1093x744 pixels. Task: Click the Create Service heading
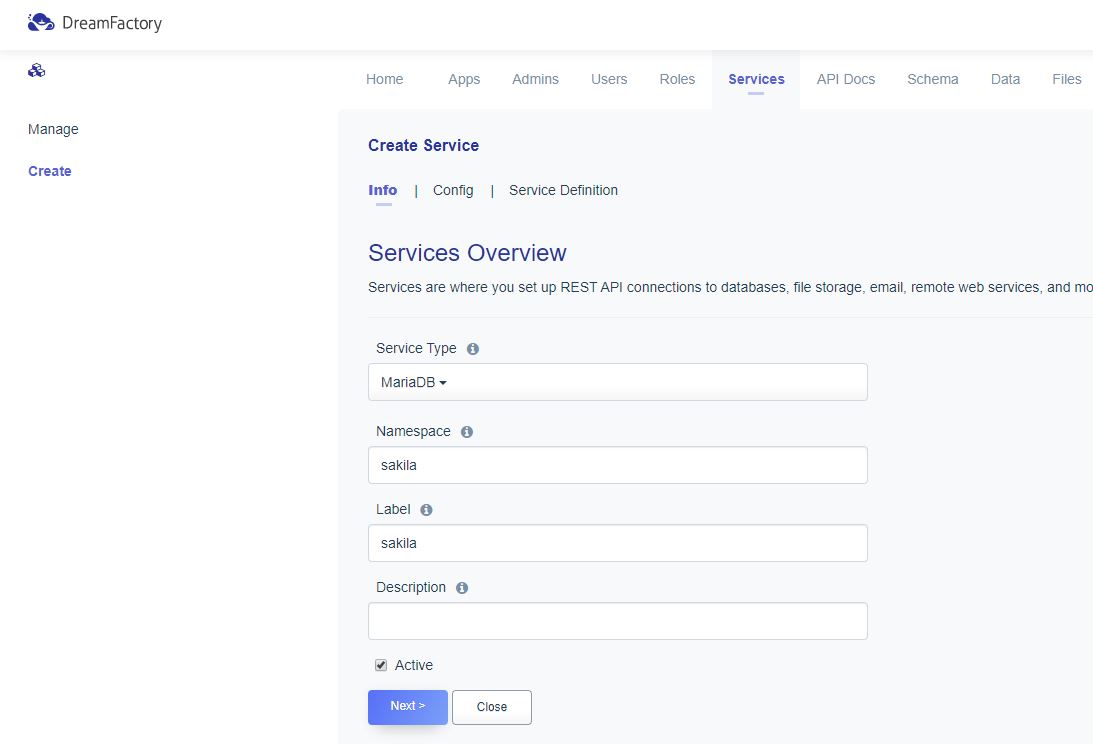(423, 145)
